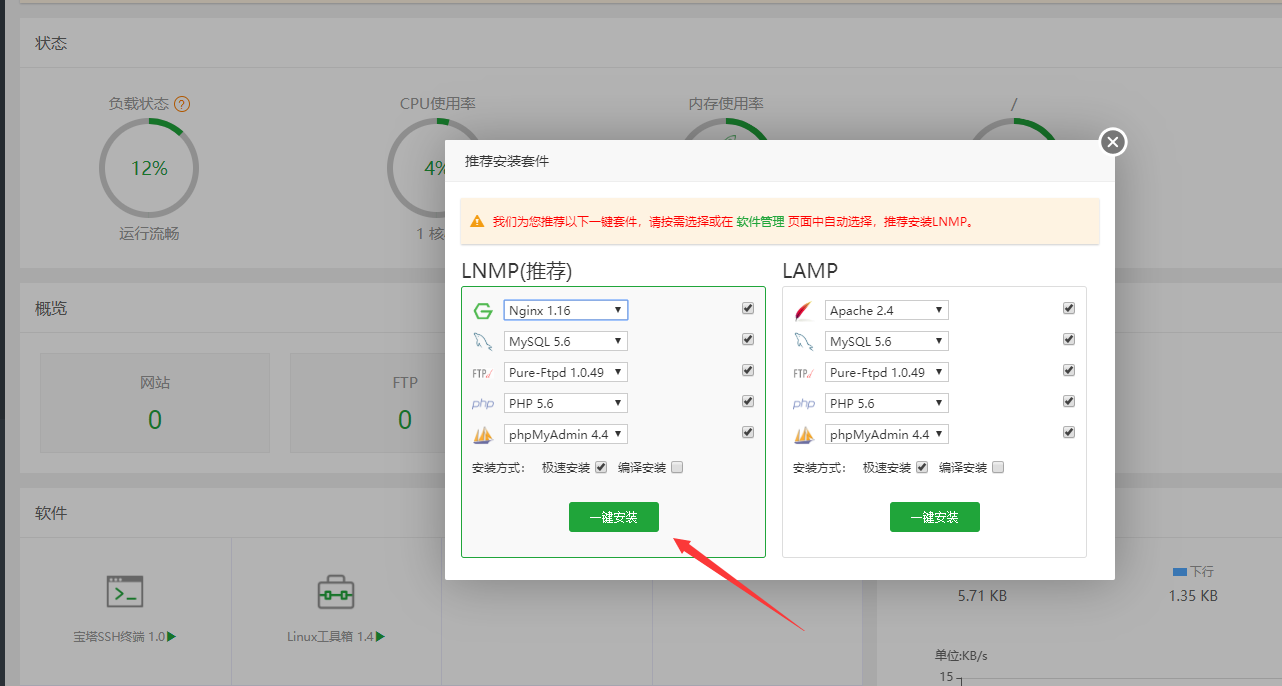This screenshot has height=686, width=1282.
Task: Click the CPU使用率 gauge
Action: coord(437,168)
